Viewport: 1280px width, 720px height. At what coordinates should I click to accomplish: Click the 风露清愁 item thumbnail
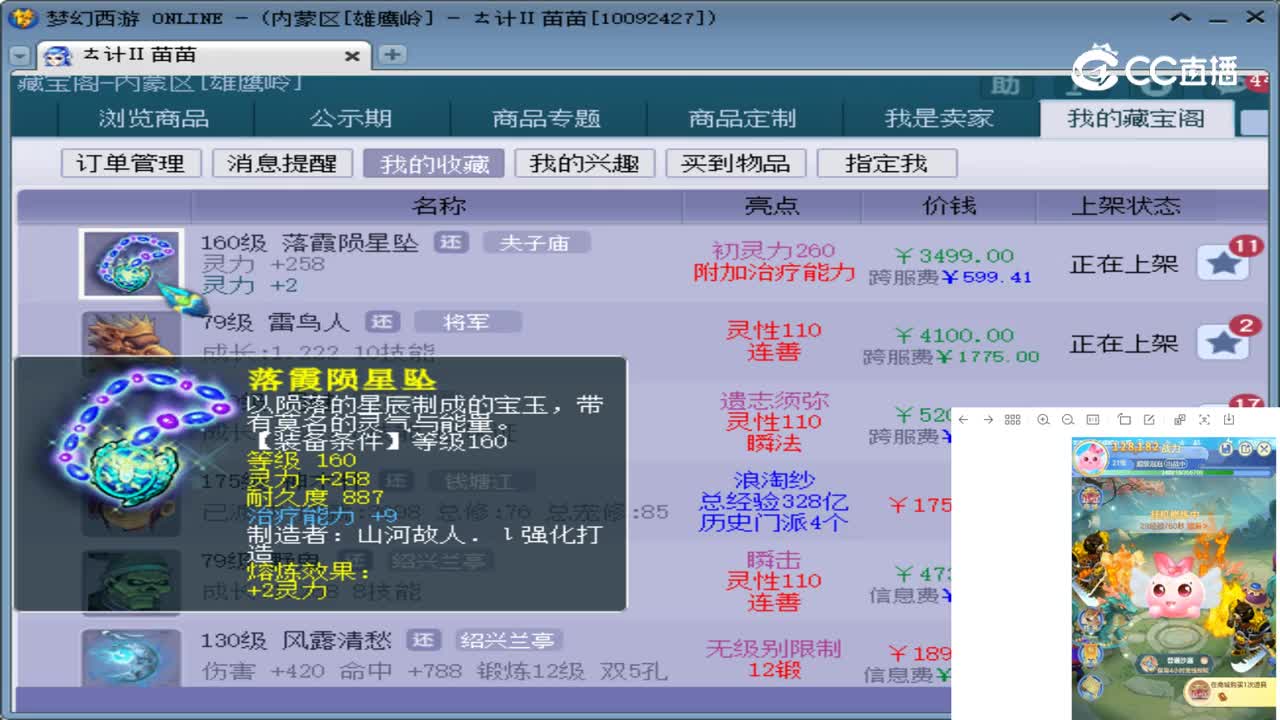130,662
